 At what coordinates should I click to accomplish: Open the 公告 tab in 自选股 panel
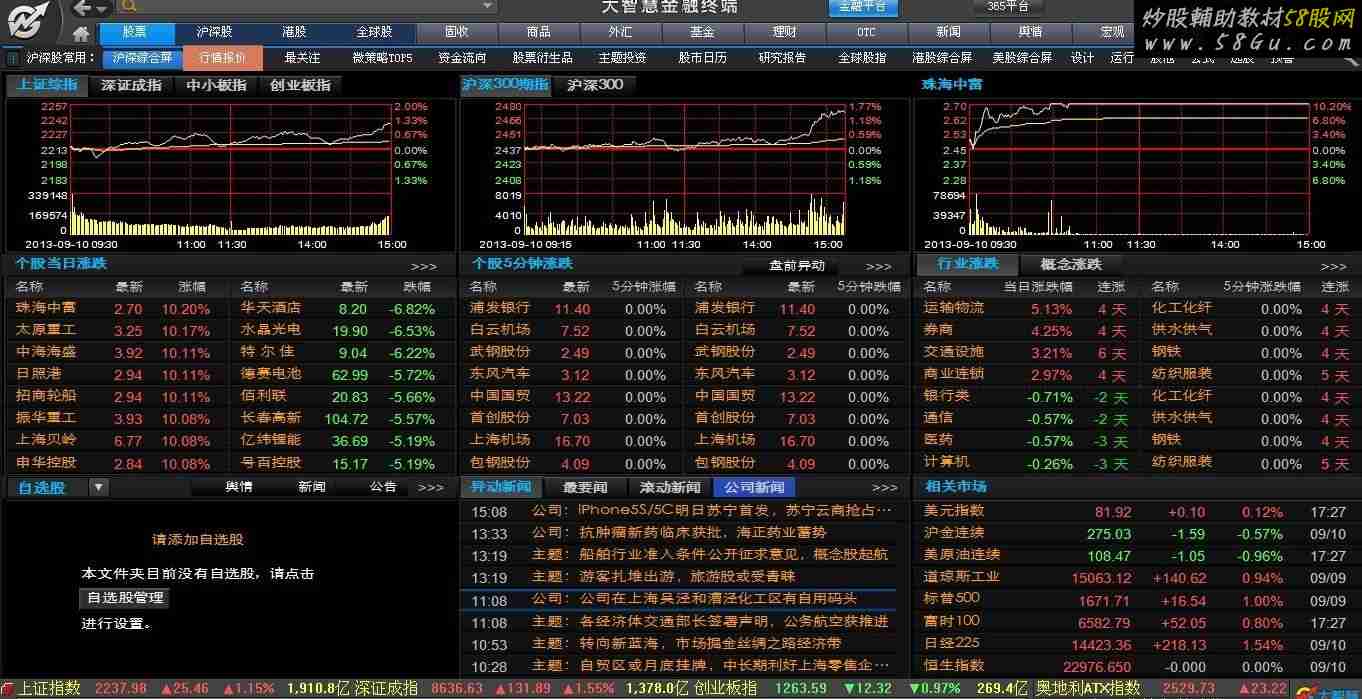click(383, 487)
